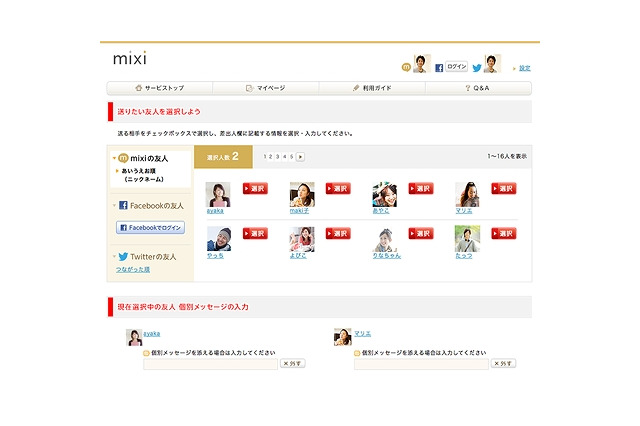Open マリエ's profile photo in grid

(x=467, y=194)
